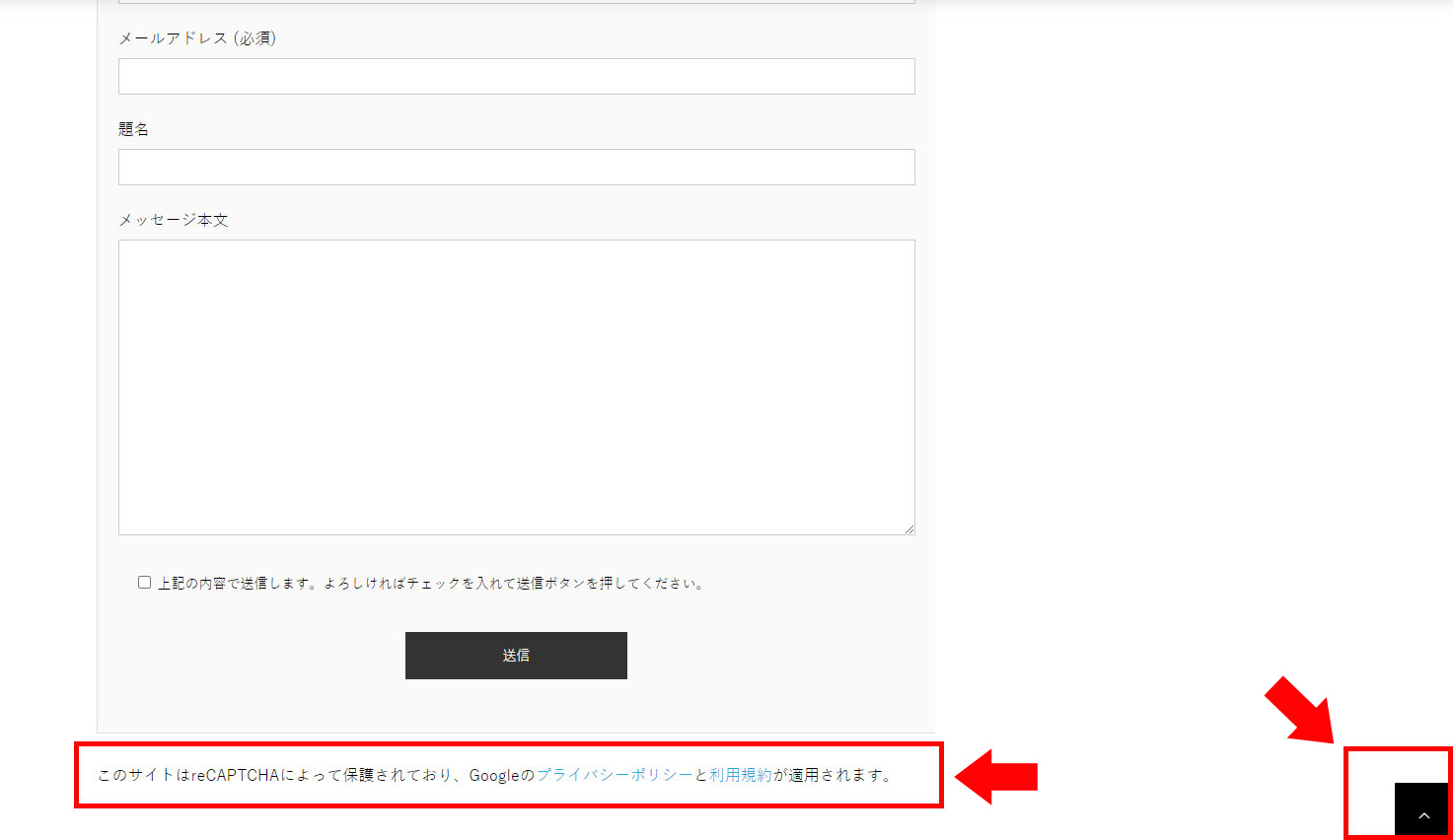Click the partially visible input field at top
Viewport: 1453px width, 840px height.
[x=516, y=1]
